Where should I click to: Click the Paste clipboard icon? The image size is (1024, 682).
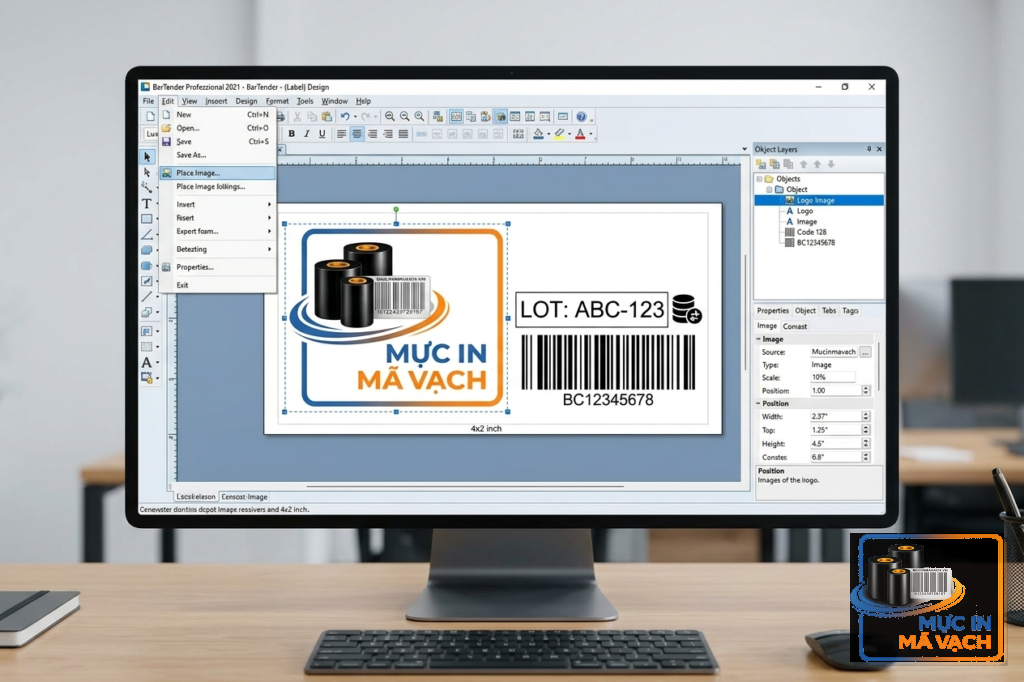[x=327, y=117]
